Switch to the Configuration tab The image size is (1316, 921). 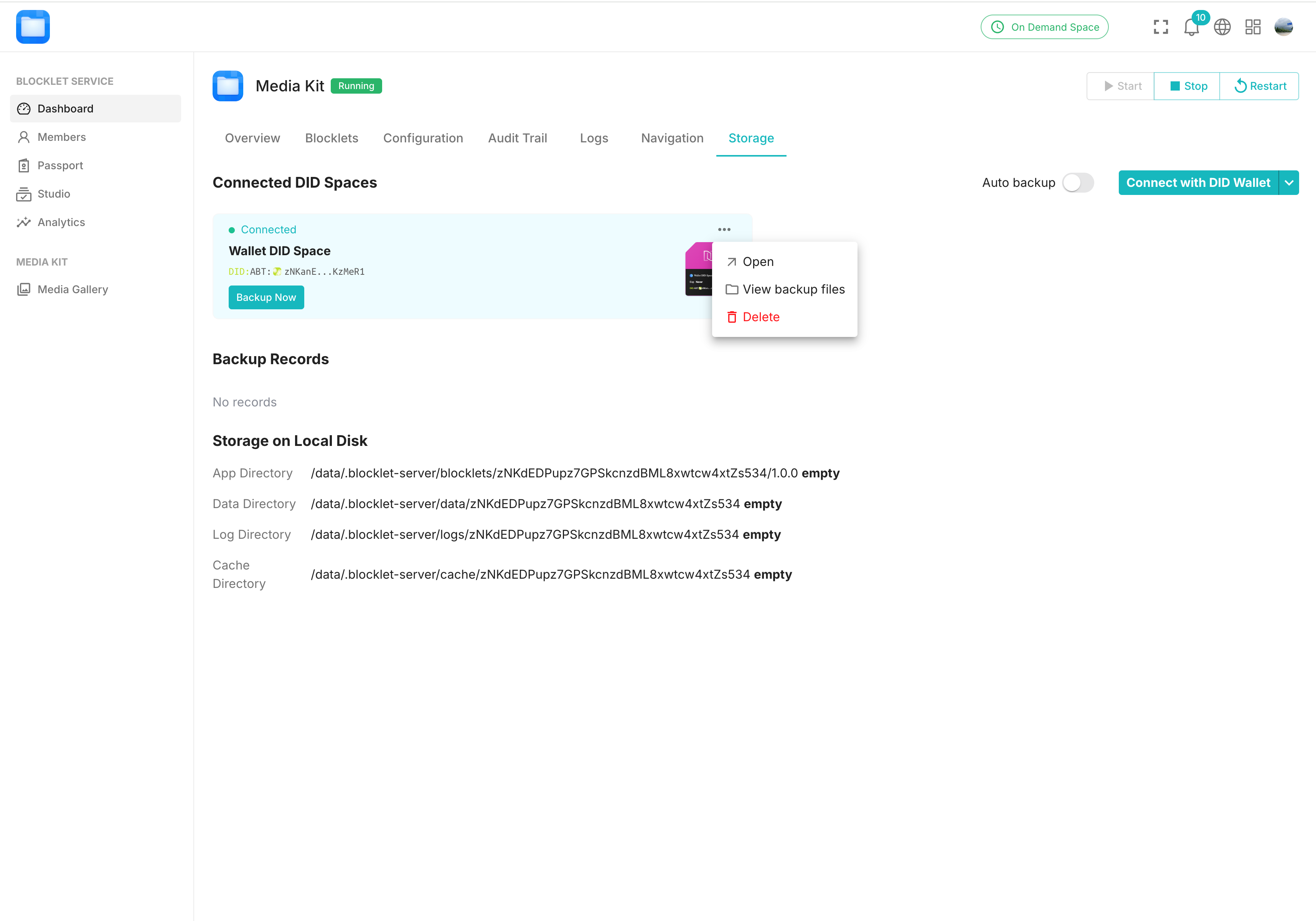(x=423, y=138)
